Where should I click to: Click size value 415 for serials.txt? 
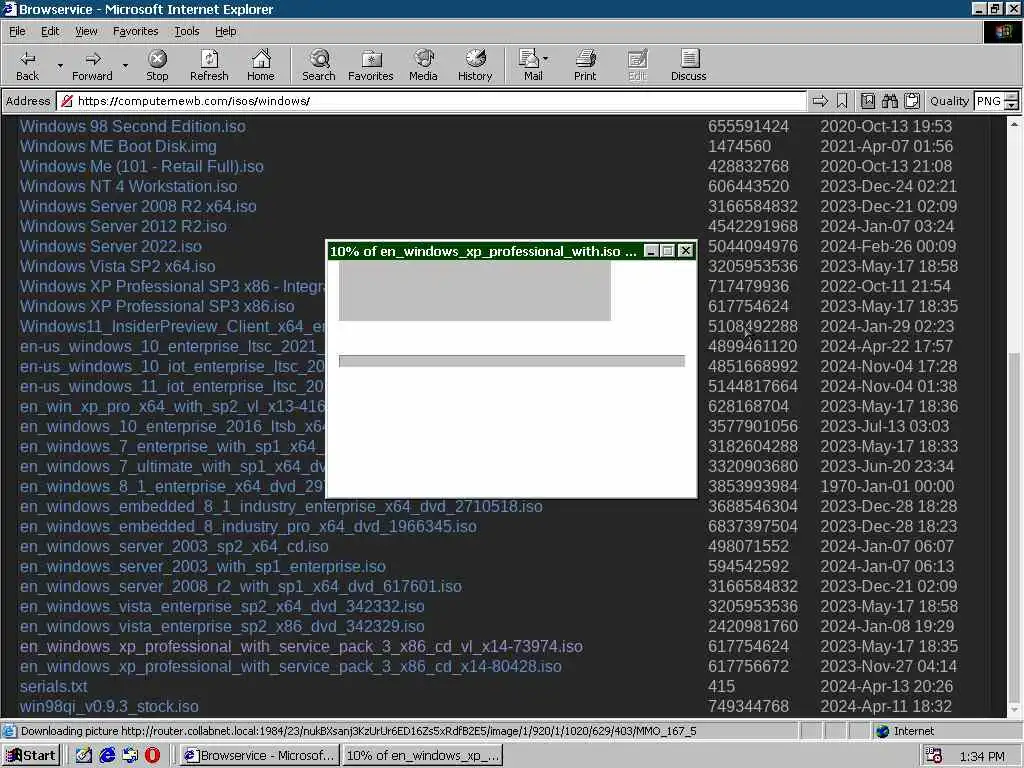[x=722, y=686]
